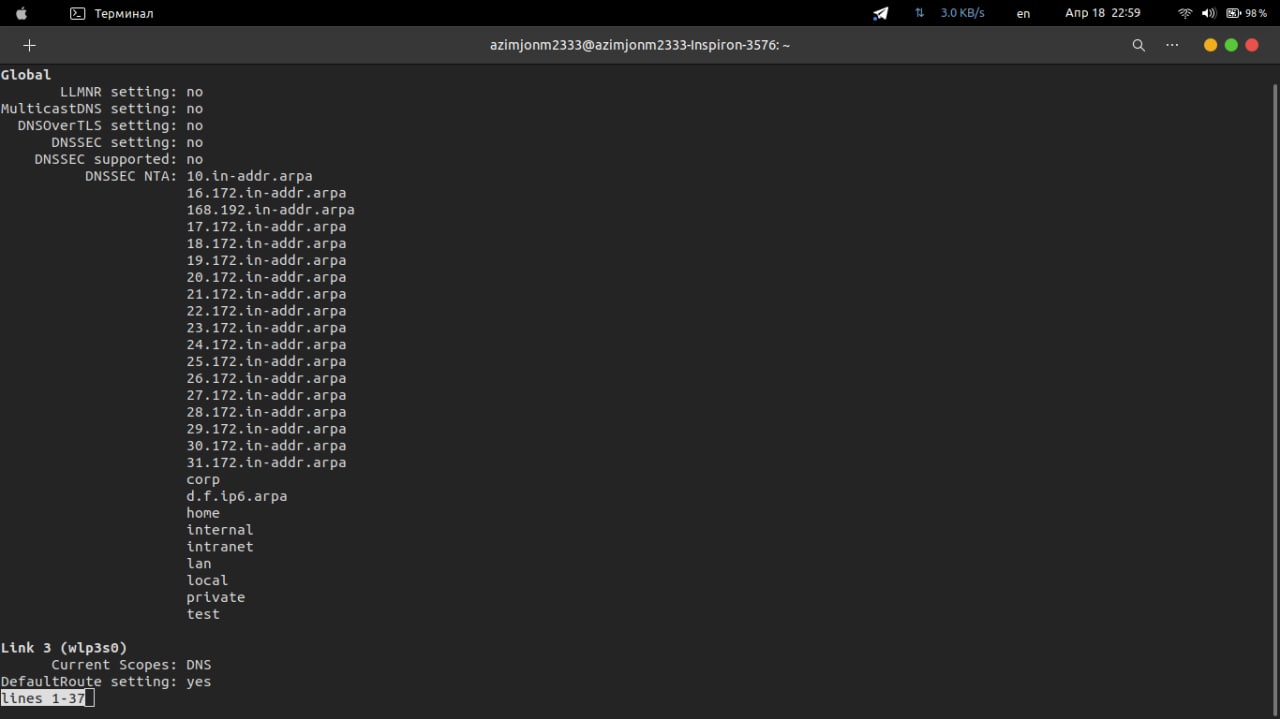Click the MulticastDNS setting line
This screenshot has height=719, width=1280.
click(102, 109)
